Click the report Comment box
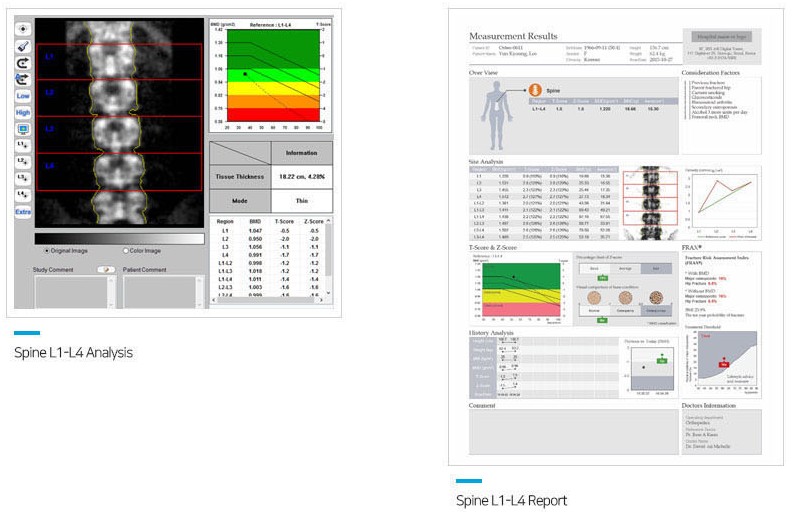This screenshot has height=512, width=792. pos(574,432)
